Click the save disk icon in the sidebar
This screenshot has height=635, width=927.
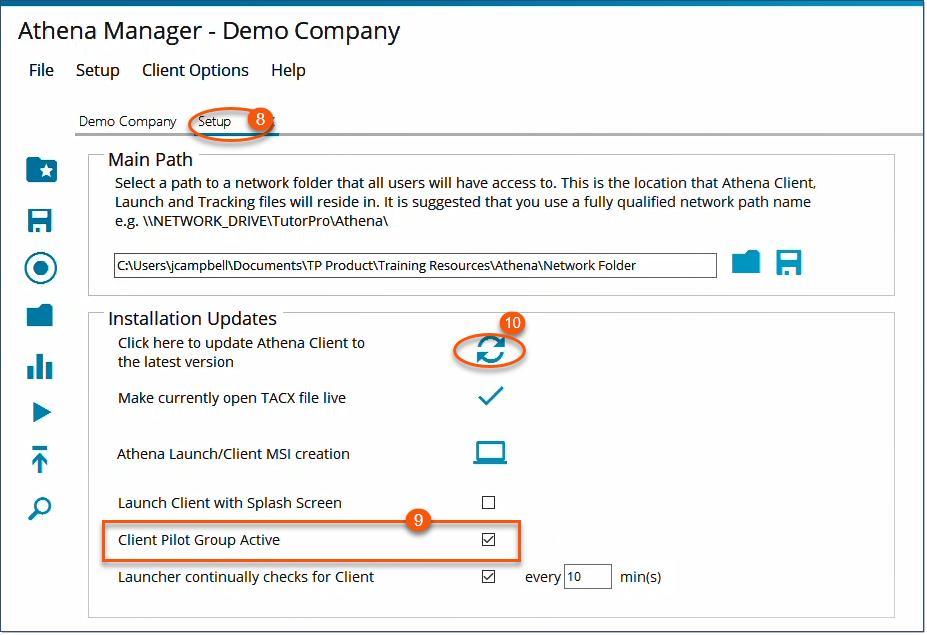click(x=40, y=220)
